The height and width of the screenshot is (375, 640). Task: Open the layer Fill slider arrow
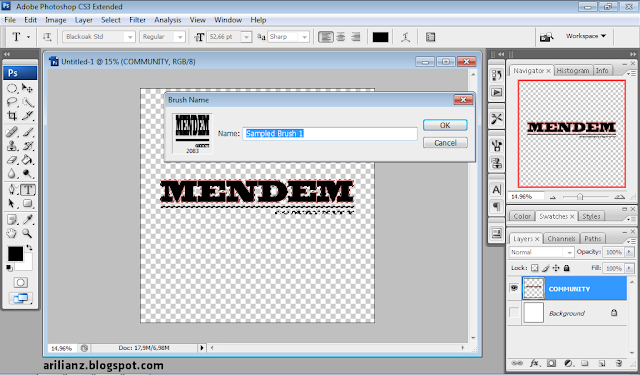[x=629, y=268]
